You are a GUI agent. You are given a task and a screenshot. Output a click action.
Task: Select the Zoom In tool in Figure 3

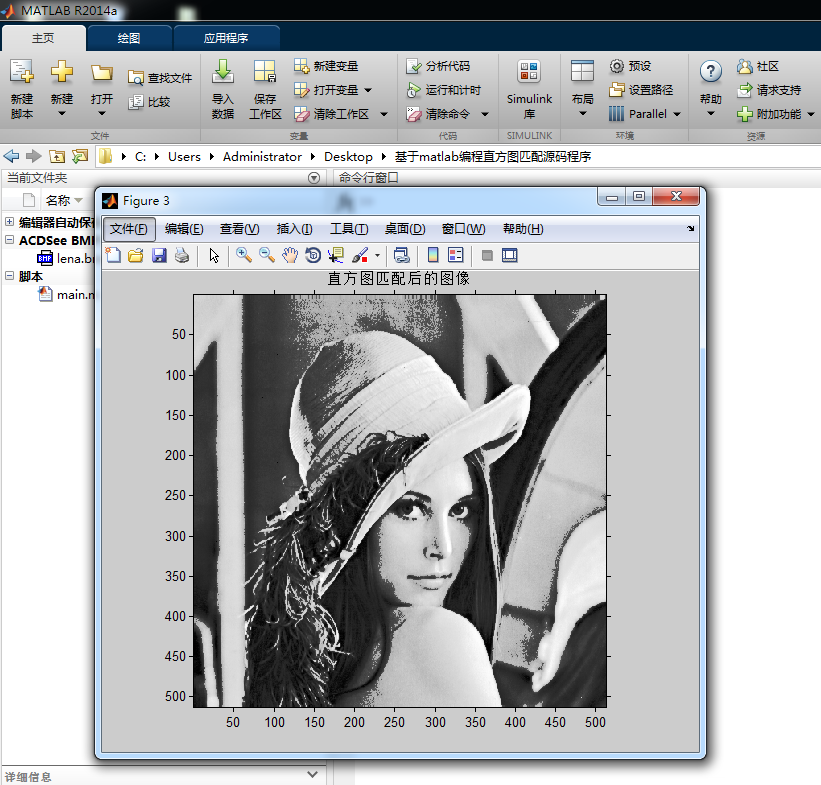coord(243,256)
